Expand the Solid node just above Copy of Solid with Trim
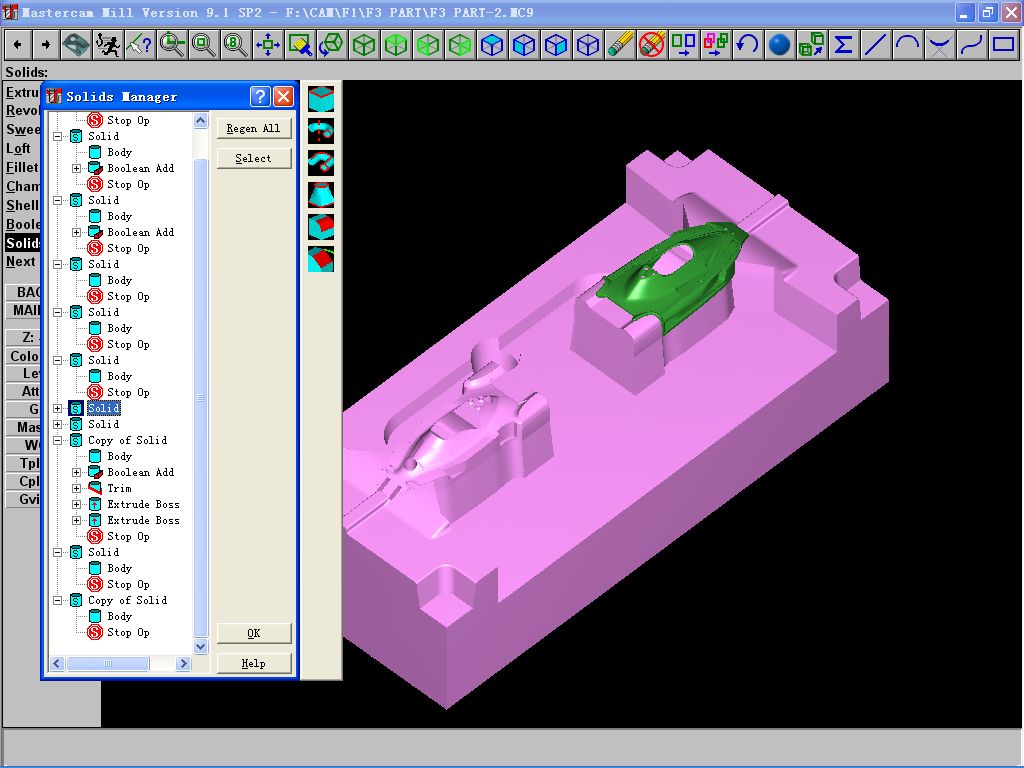 57,424
